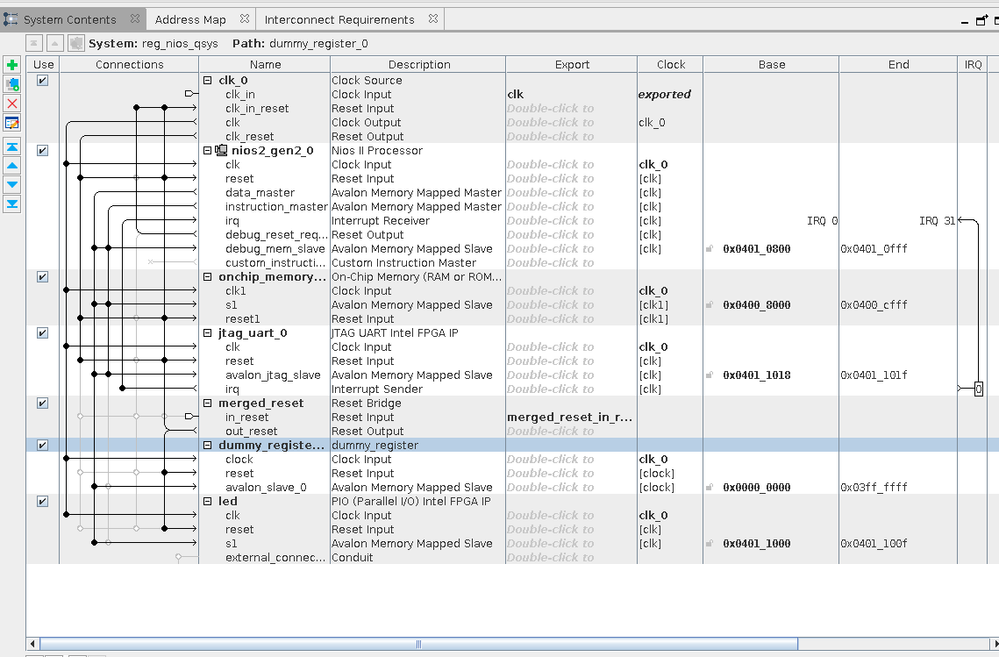Disable the Use checkbox for led
The width and height of the screenshot is (999, 657).
(42, 502)
